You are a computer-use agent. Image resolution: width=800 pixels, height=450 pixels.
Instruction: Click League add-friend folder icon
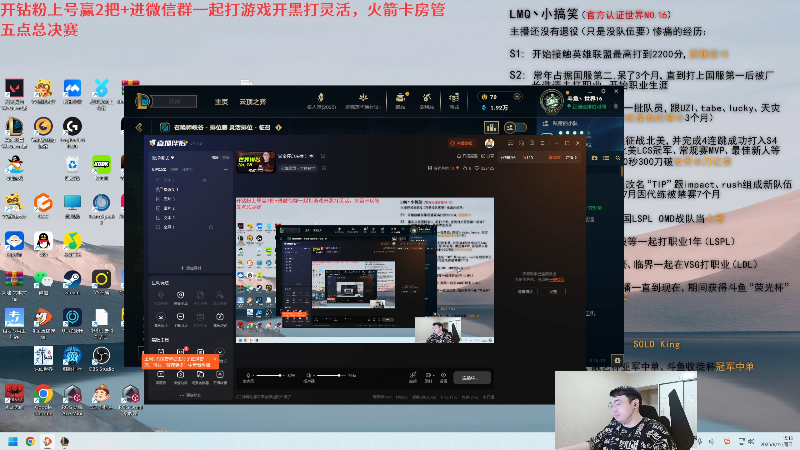click(x=594, y=158)
